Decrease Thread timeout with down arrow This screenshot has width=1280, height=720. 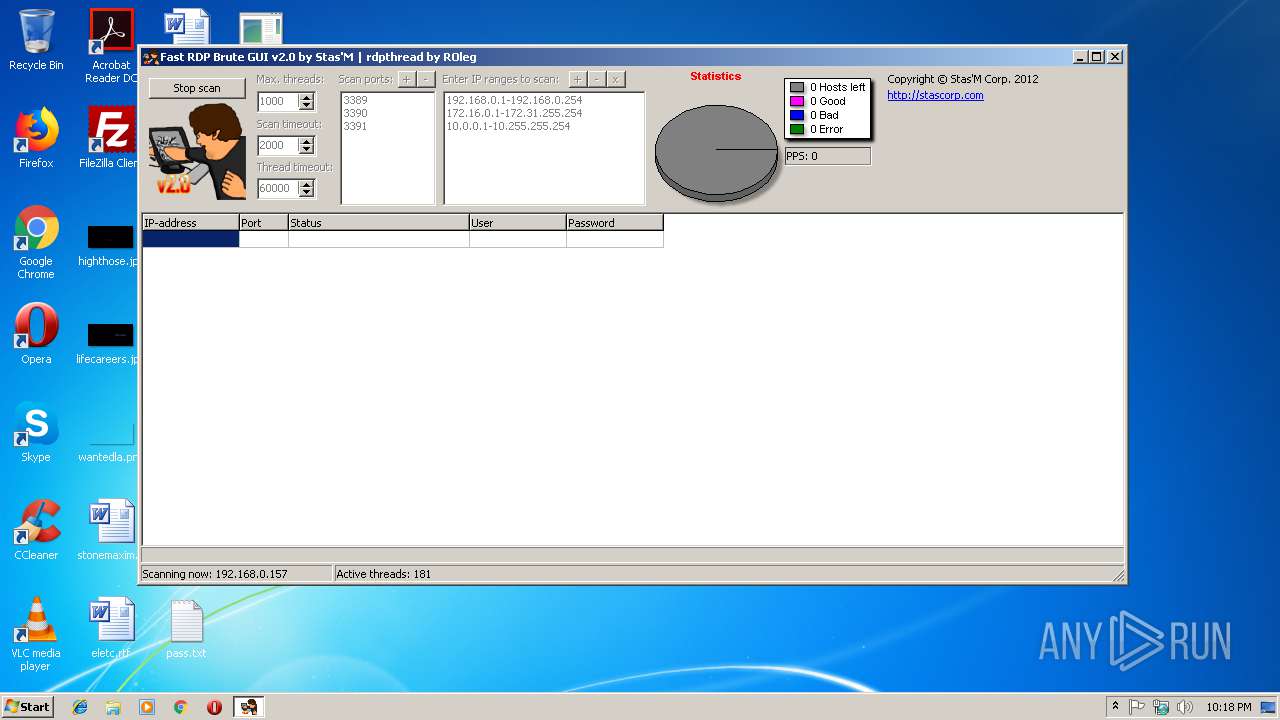tap(307, 193)
